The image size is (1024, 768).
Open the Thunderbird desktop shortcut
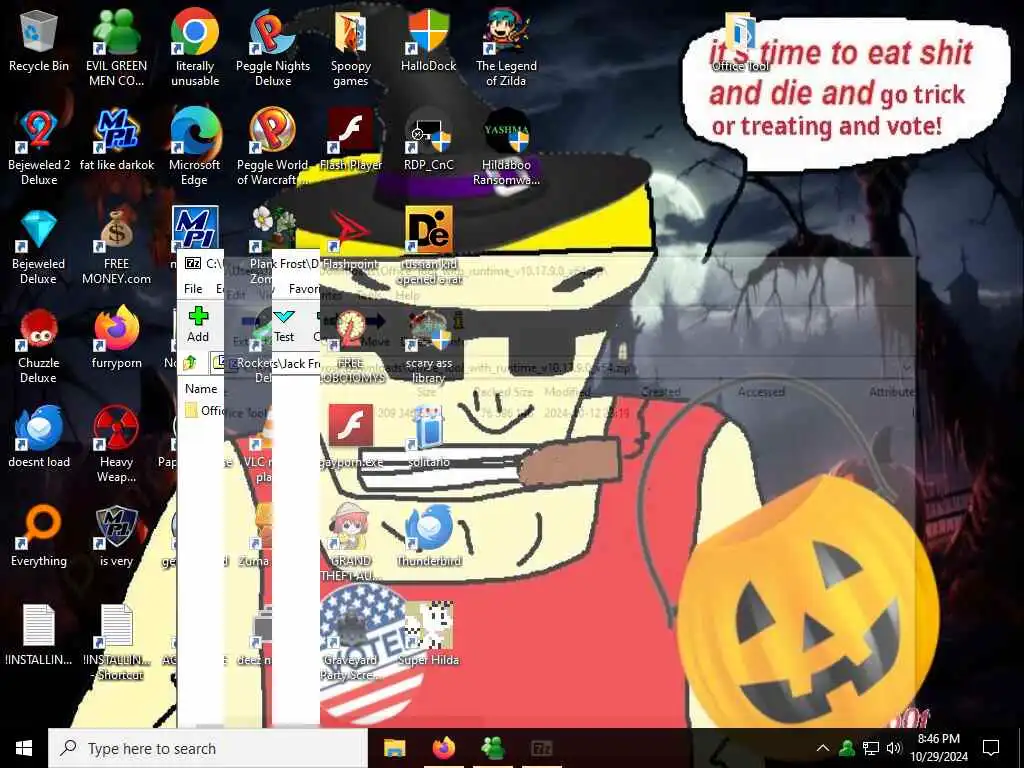[428, 537]
